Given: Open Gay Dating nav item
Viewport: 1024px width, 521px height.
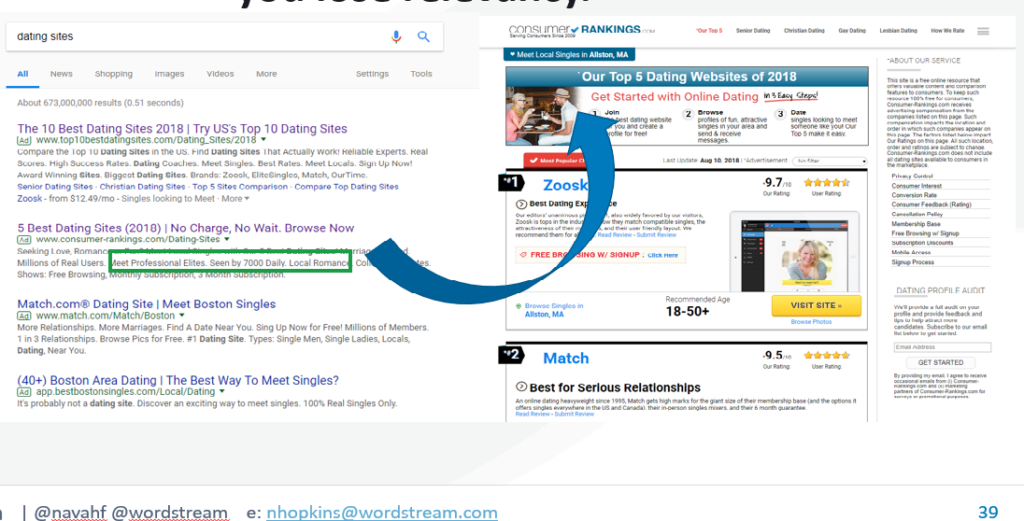Looking at the screenshot, I should click(852, 31).
